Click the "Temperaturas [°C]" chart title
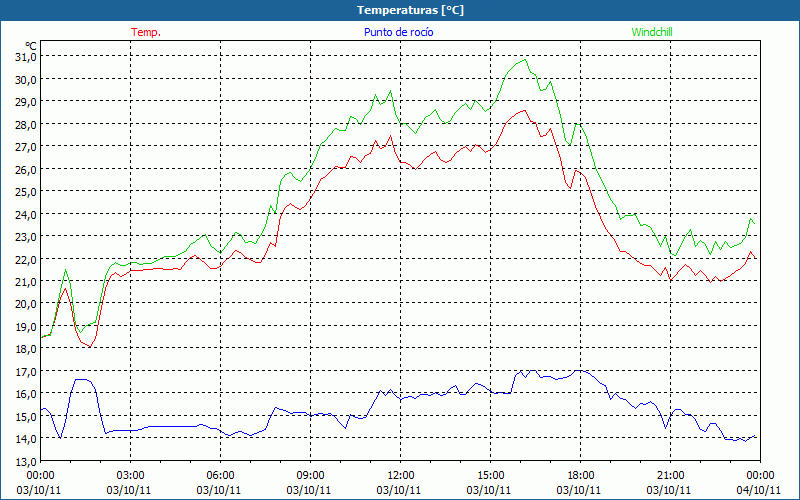 click(x=410, y=10)
